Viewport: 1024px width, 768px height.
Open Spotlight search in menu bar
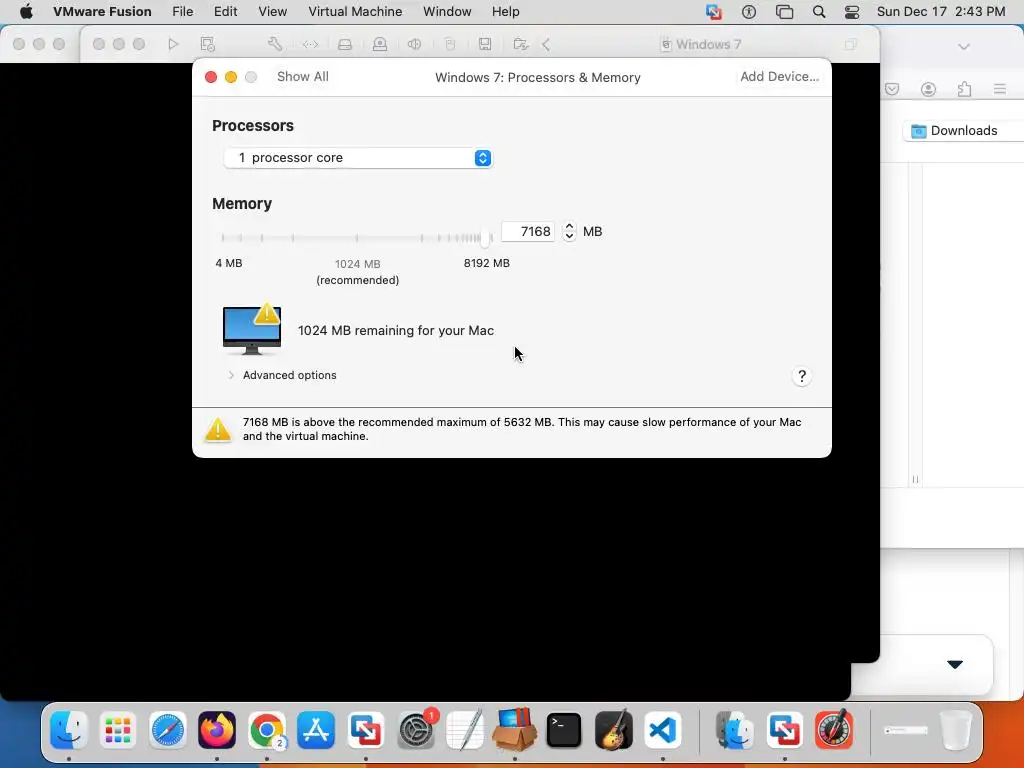819,12
